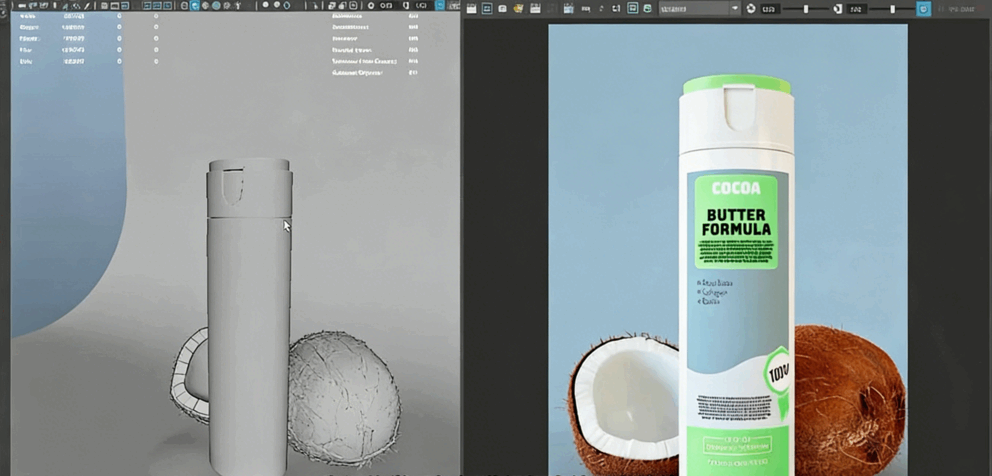The image size is (992, 476).
Task: Toggle the blue icon at the viewport toolbar's right end
Action: 440,6
